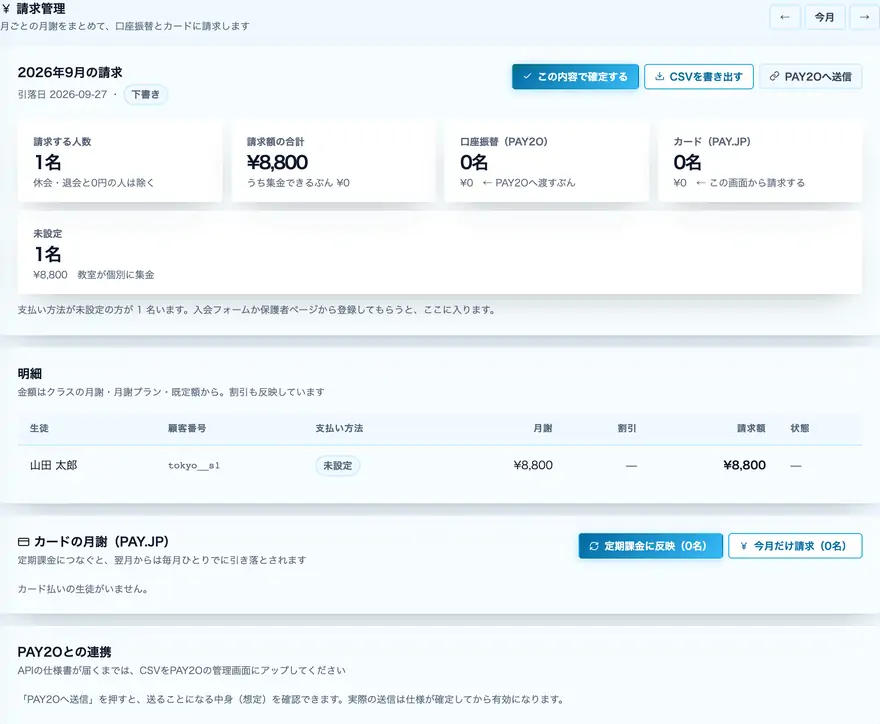The image size is (880, 724).
Task: Click the カード払いの生徒がいません message
Action: click(83, 589)
